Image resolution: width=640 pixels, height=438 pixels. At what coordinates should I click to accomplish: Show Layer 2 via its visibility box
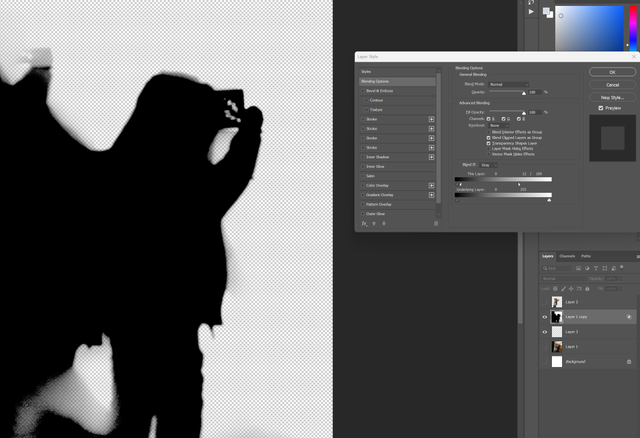(x=544, y=302)
